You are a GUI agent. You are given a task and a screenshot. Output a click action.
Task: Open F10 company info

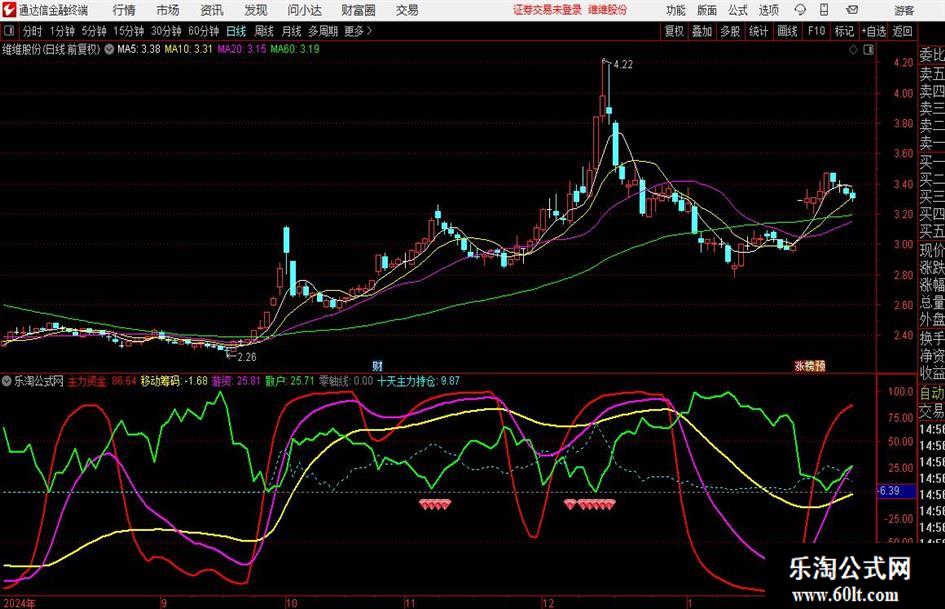point(816,31)
